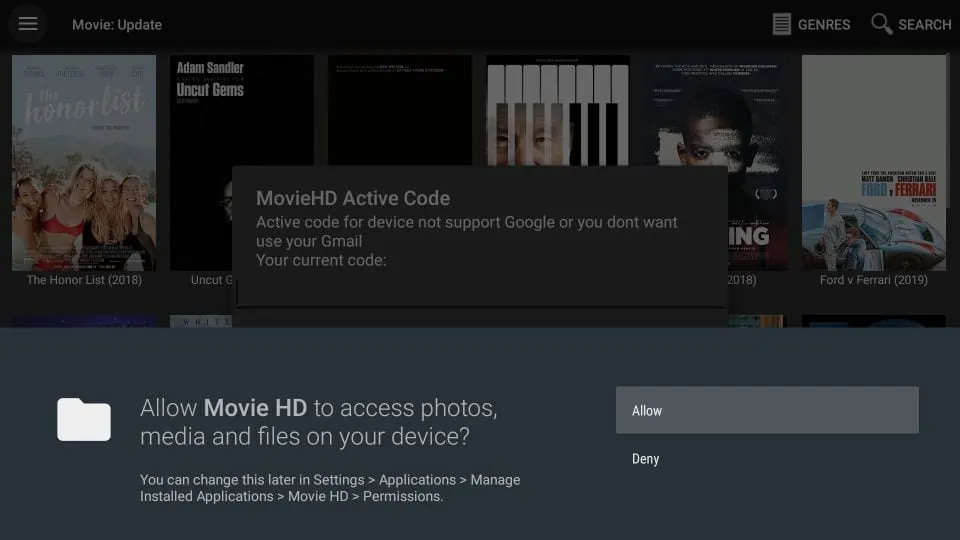Click the GENRES label
Viewport: 960px width, 540px height.
pyautogui.click(x=823, y=25)
